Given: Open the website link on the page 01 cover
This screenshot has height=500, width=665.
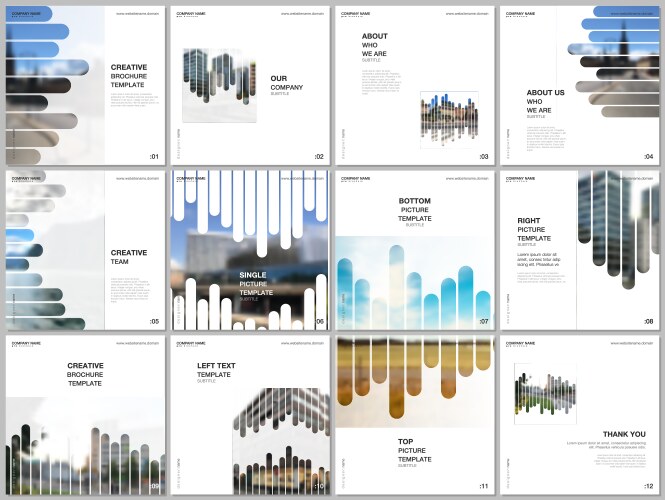Looking at the screenshot, I should click(x=138, y=14).
